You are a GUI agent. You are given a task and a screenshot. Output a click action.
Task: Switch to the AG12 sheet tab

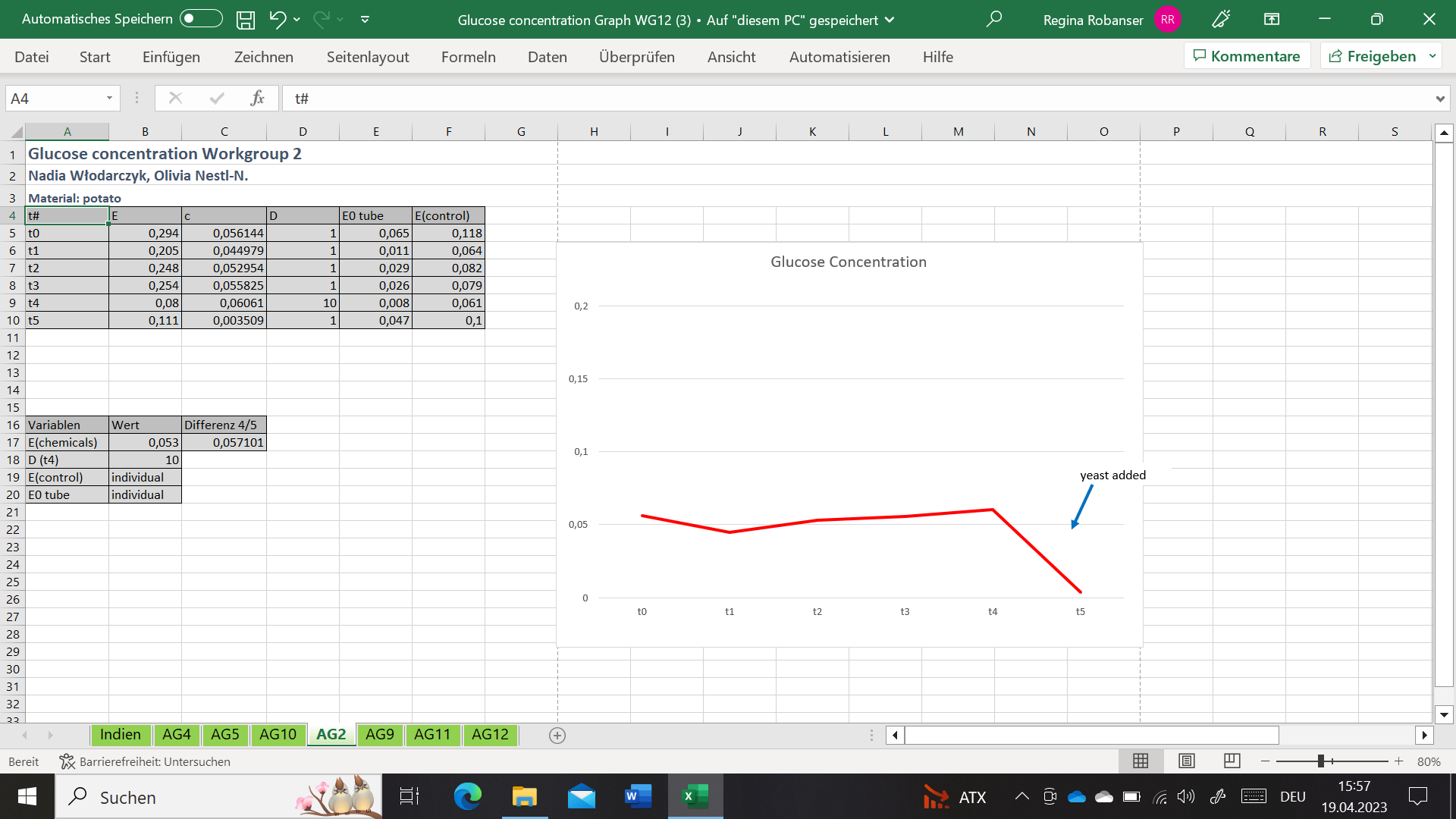click(x=490, y=734)
